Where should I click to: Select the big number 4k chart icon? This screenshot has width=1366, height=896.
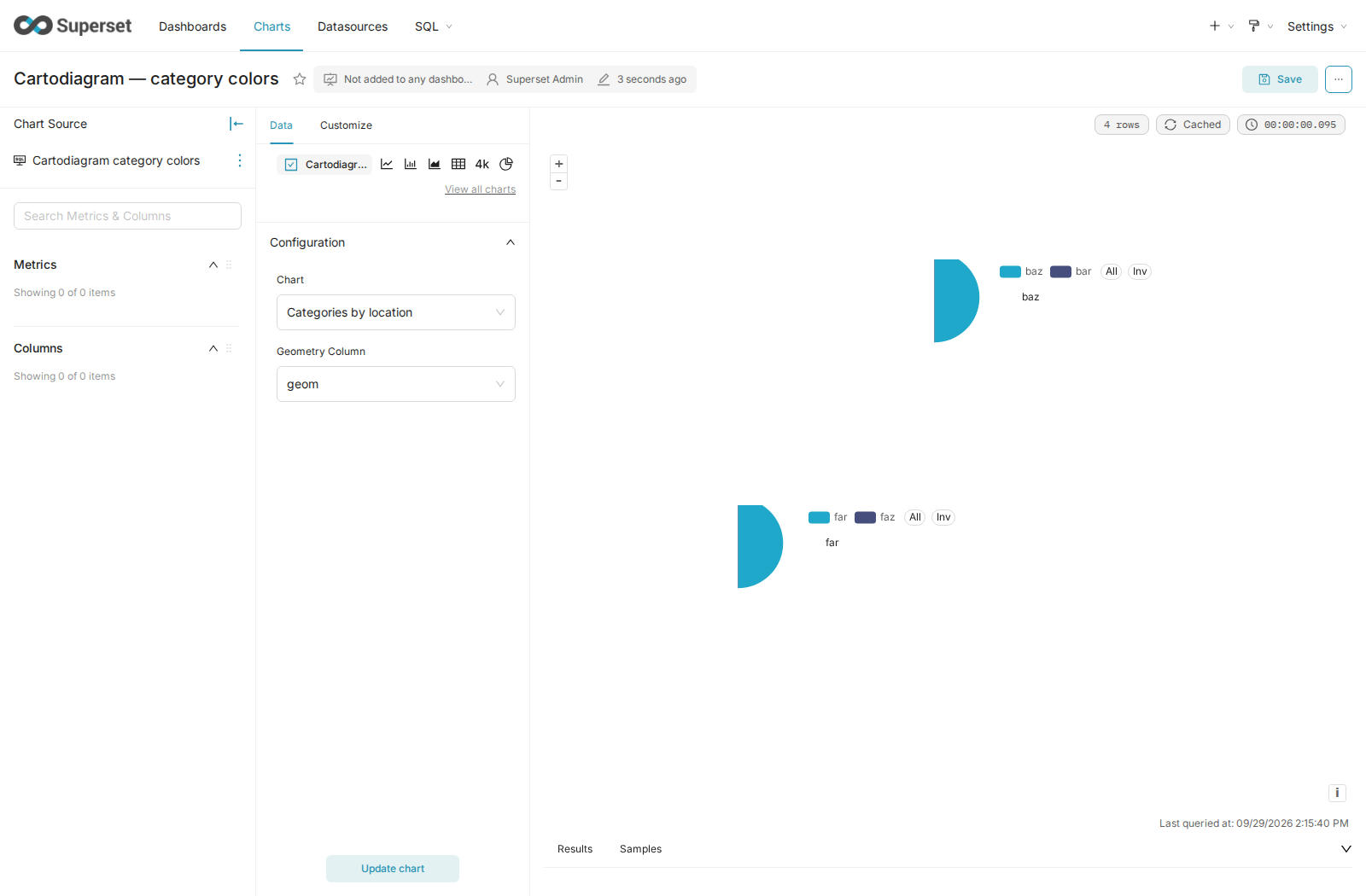pyautogui.click(x=482, y=164)
